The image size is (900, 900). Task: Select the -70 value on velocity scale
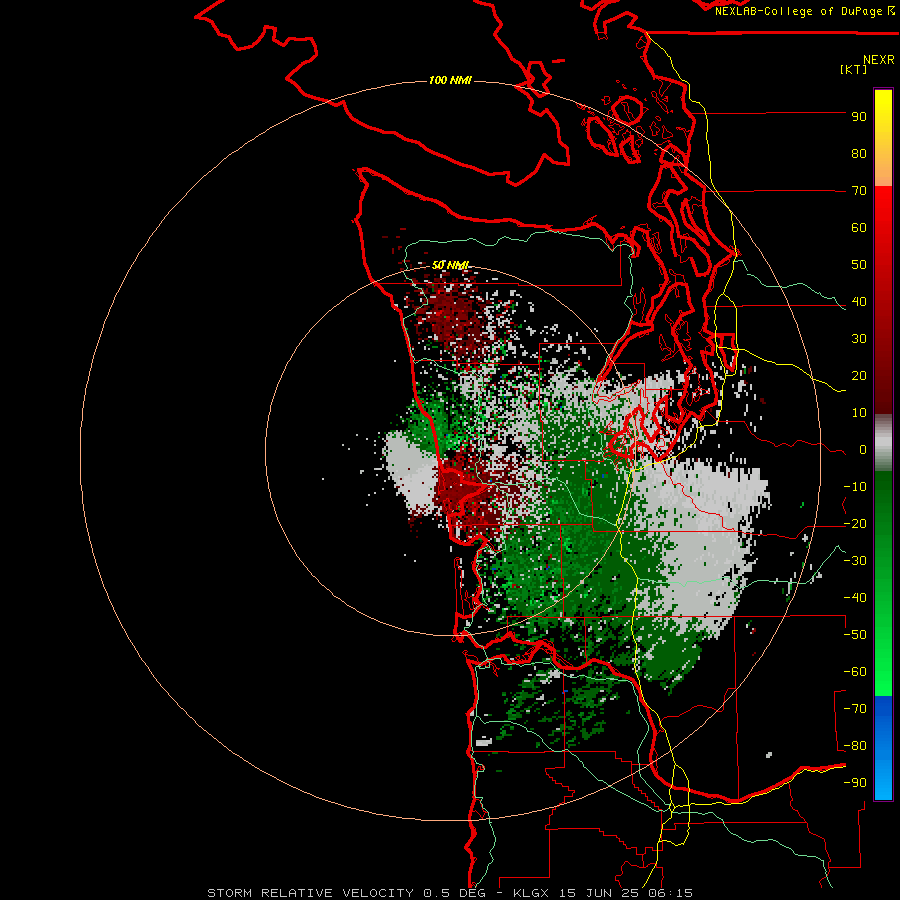pos(855,709)
